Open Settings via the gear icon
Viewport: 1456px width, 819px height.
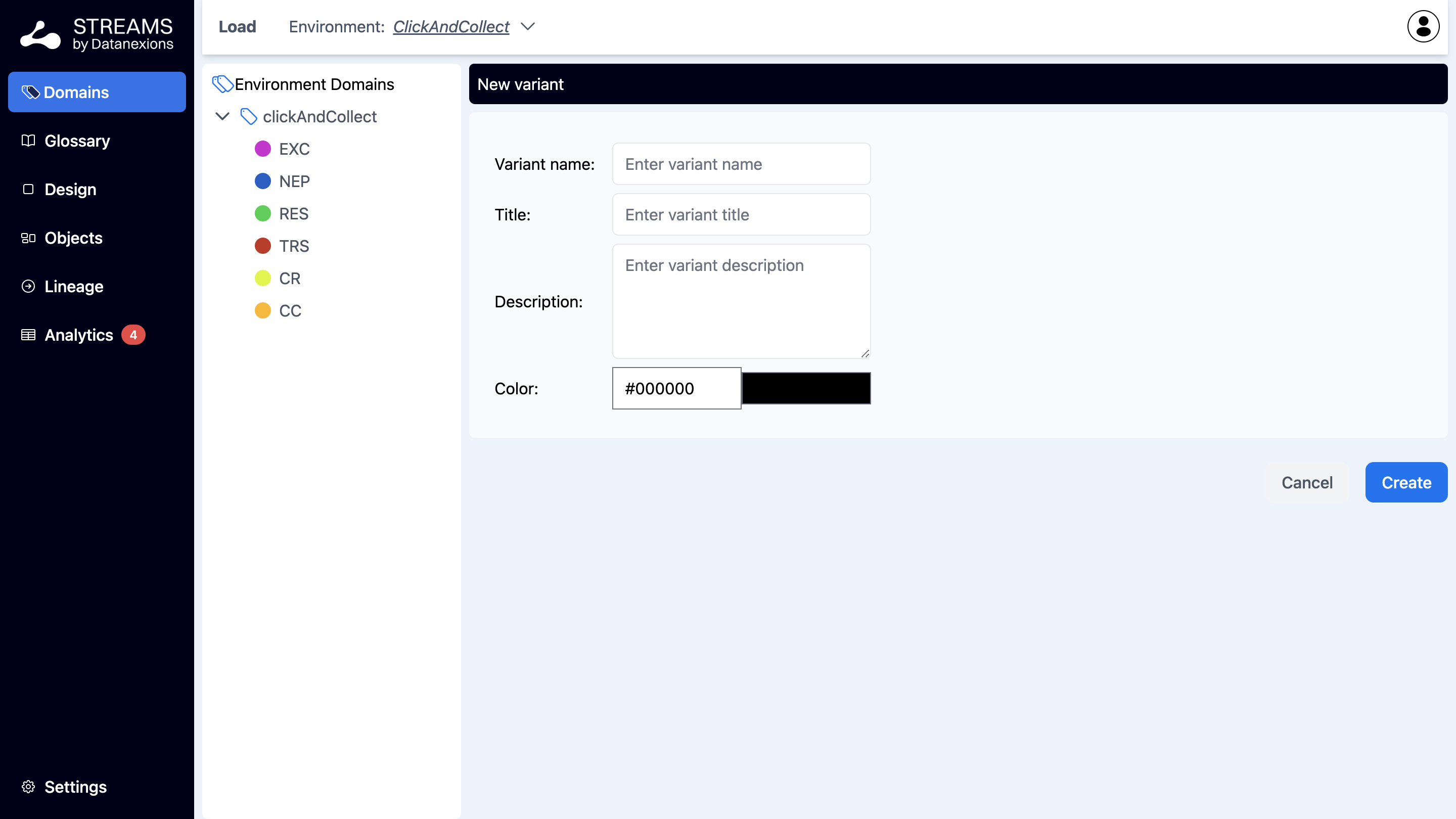28,786
